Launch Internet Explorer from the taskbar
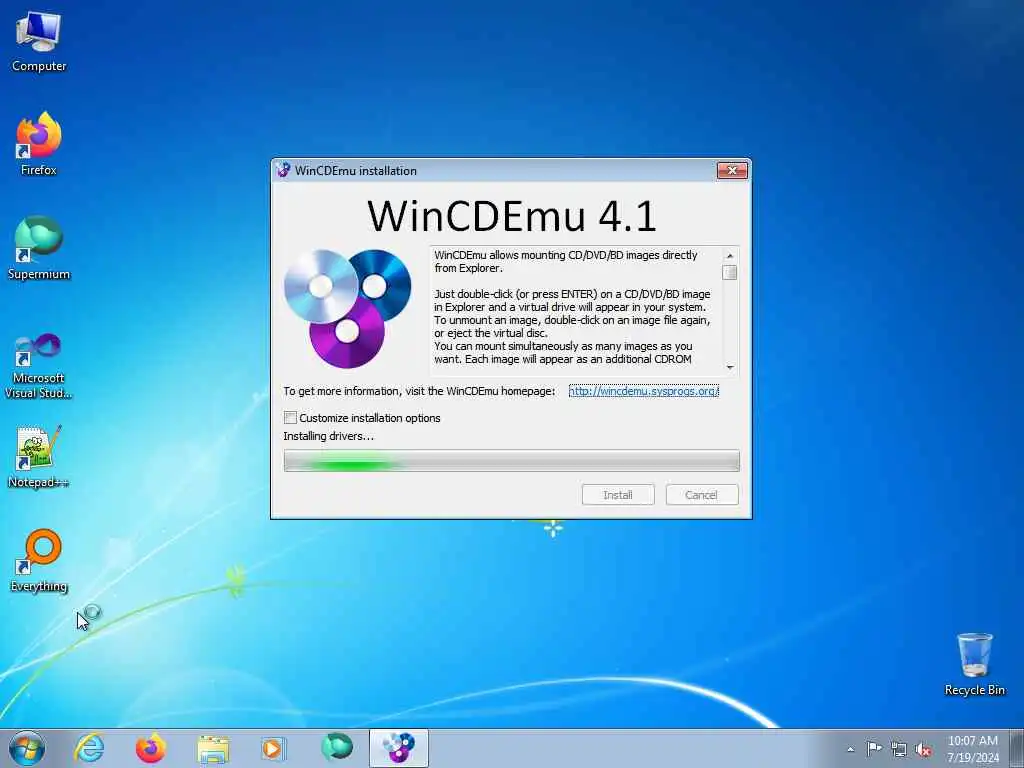 pyautogui.click(x=89, y=748)
